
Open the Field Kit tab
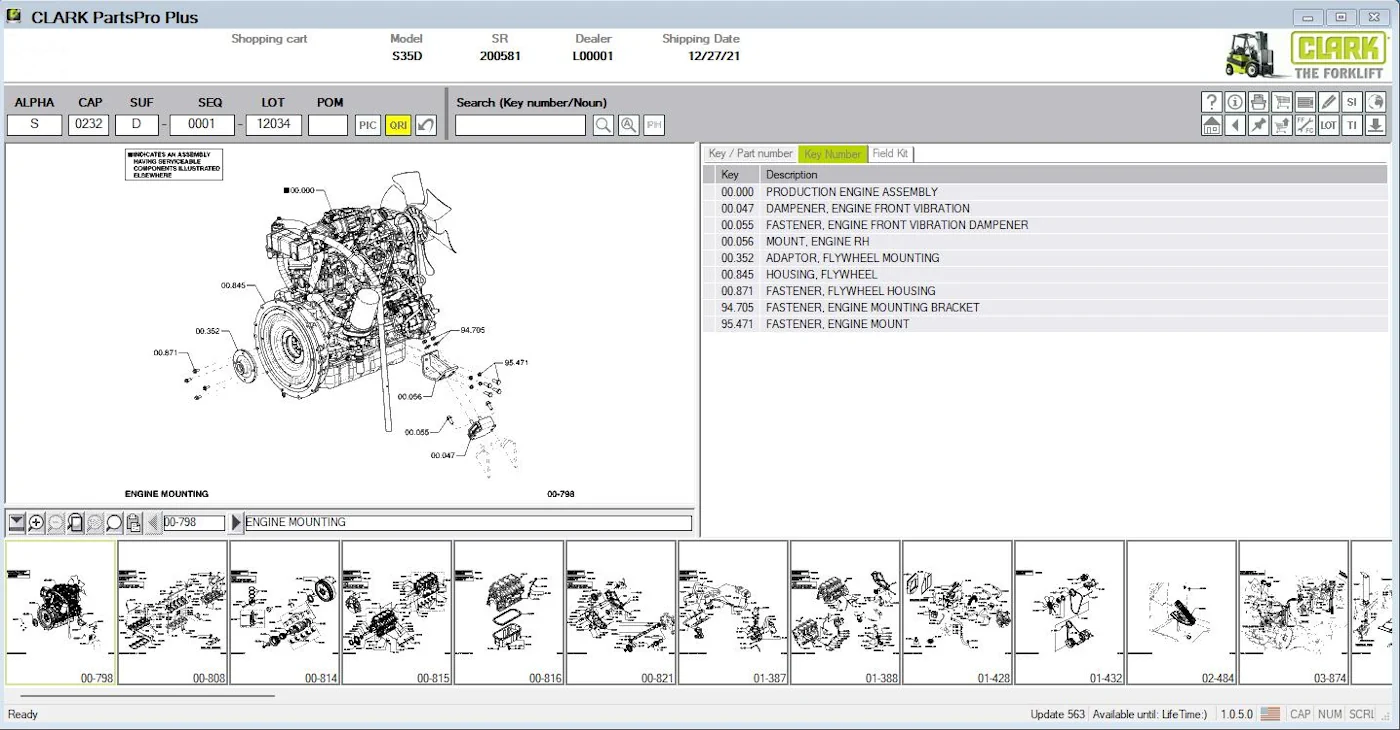point(890,153)
